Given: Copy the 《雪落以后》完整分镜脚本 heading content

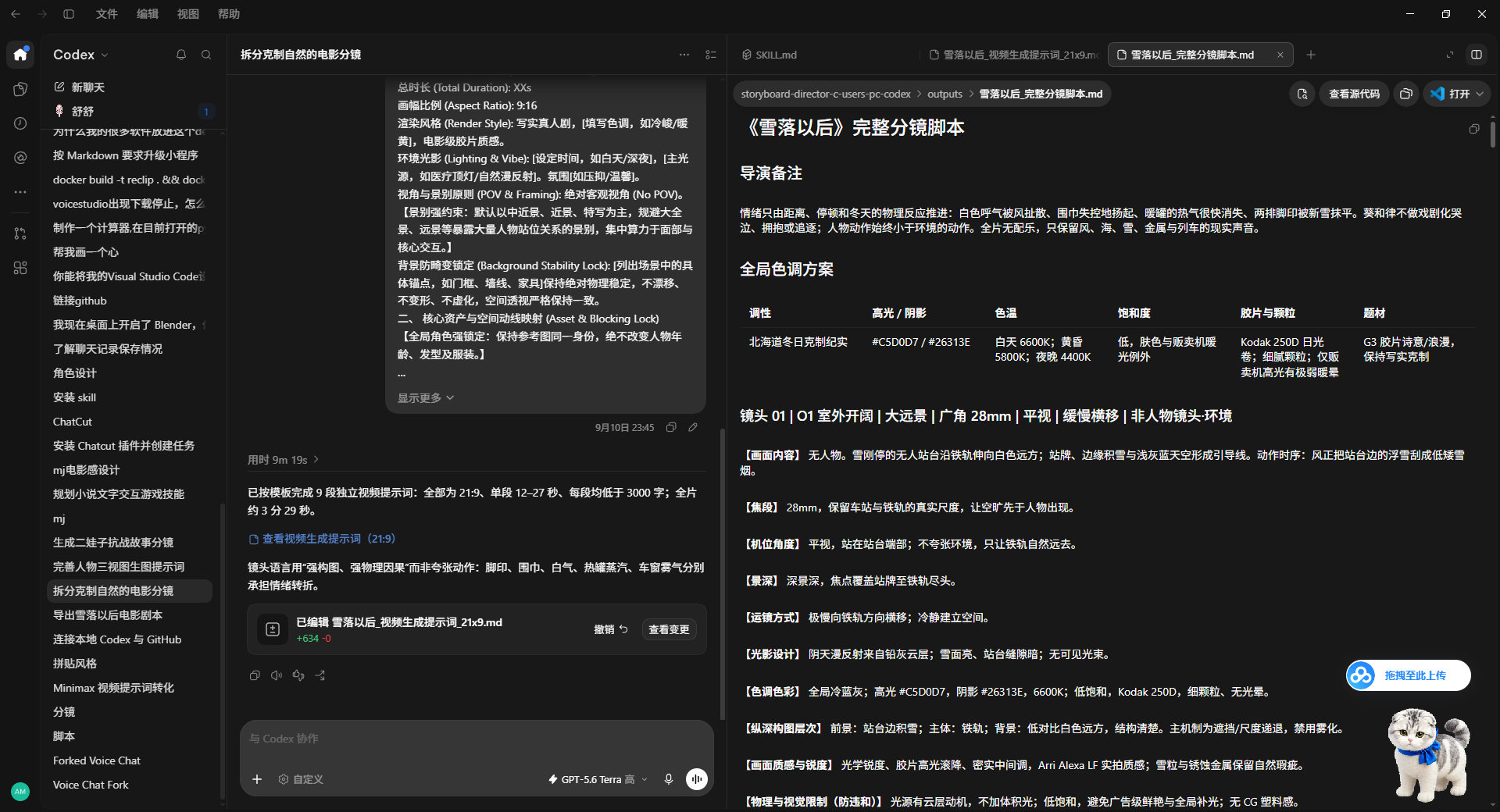Looking at the screenshot, I should 1474,129.
